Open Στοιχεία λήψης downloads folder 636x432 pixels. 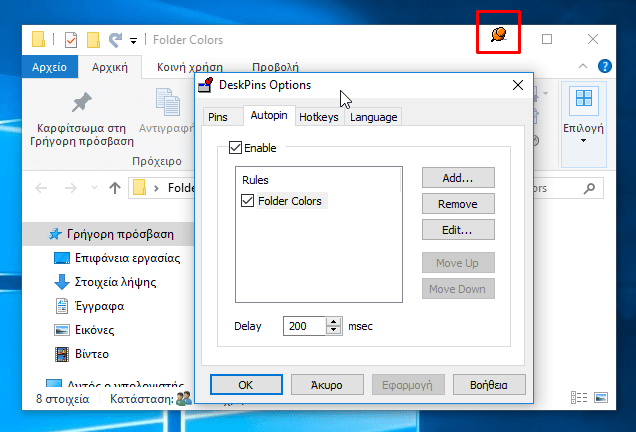105,282
